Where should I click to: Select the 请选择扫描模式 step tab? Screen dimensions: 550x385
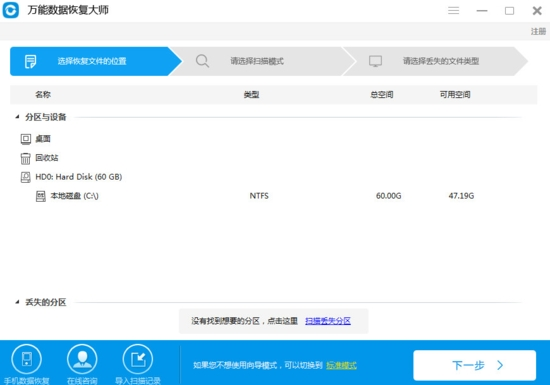tap(263, 61)
